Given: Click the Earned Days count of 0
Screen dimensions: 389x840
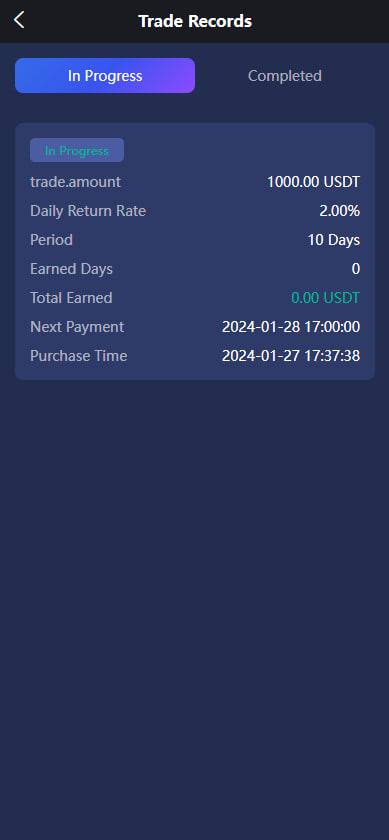Looking at the screenshot, I should coord(356,269).
